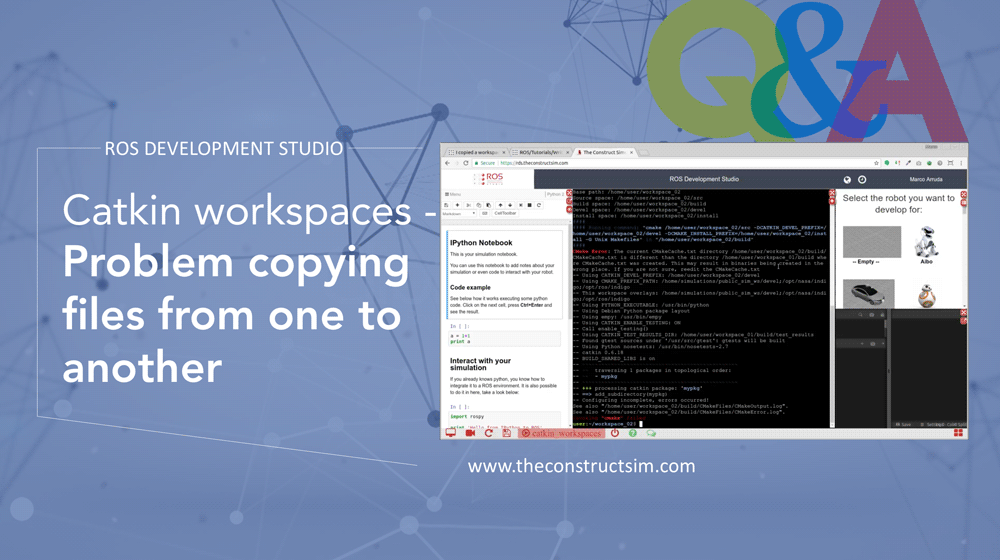Click the ROS logo in the header
The image size is (1000, 560).
pyautogui.click(x=489, y=179)
